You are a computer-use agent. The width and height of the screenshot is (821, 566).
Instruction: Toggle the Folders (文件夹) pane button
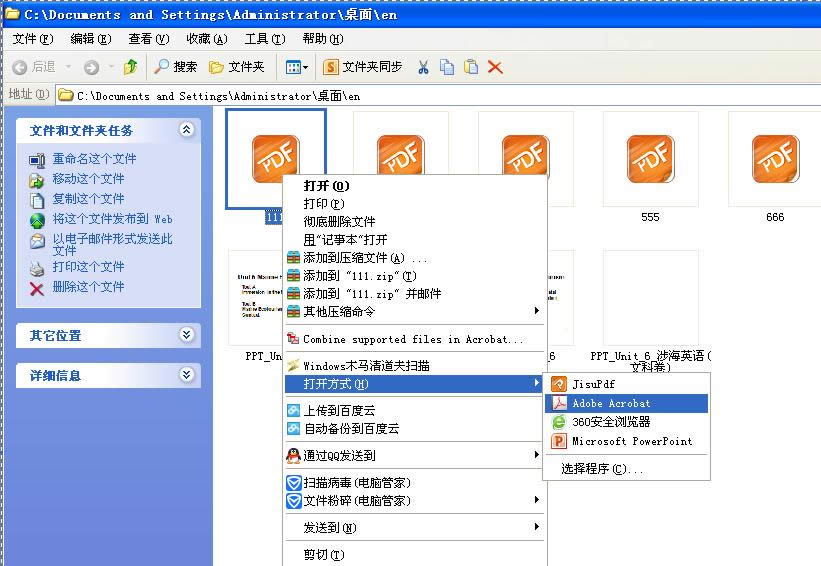[237, 67]
